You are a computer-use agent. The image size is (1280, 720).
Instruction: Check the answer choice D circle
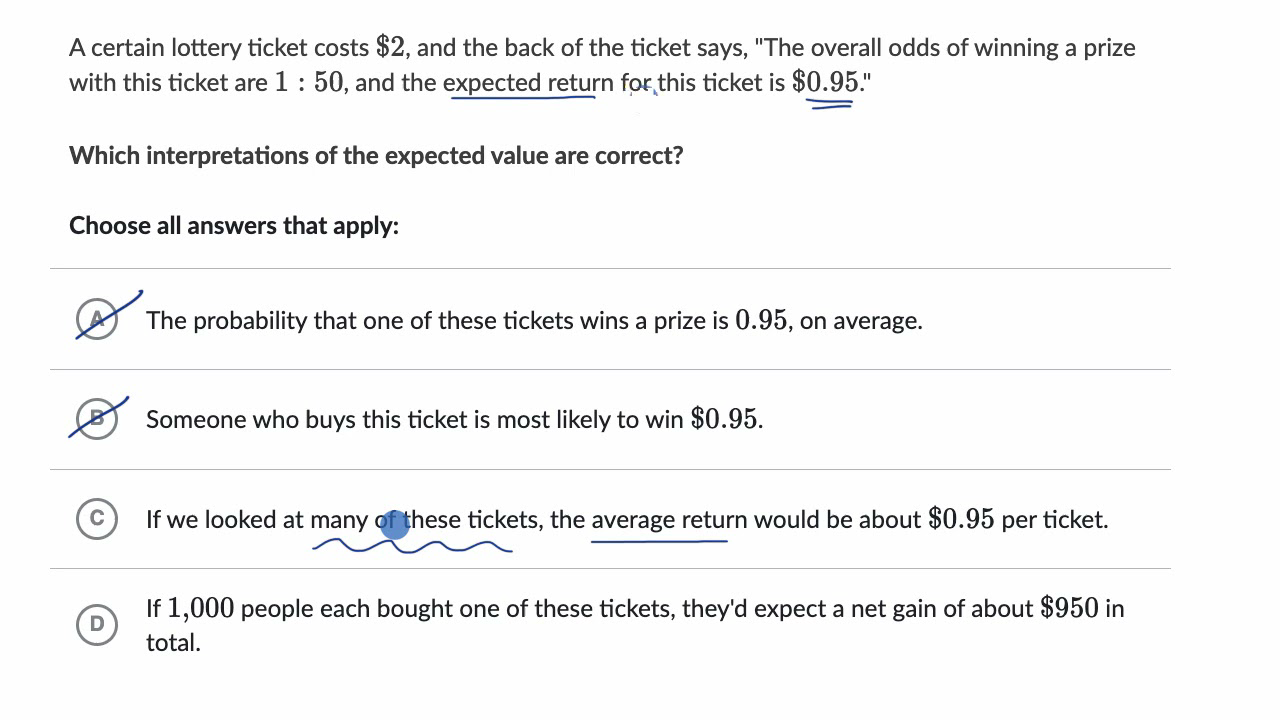97,625
